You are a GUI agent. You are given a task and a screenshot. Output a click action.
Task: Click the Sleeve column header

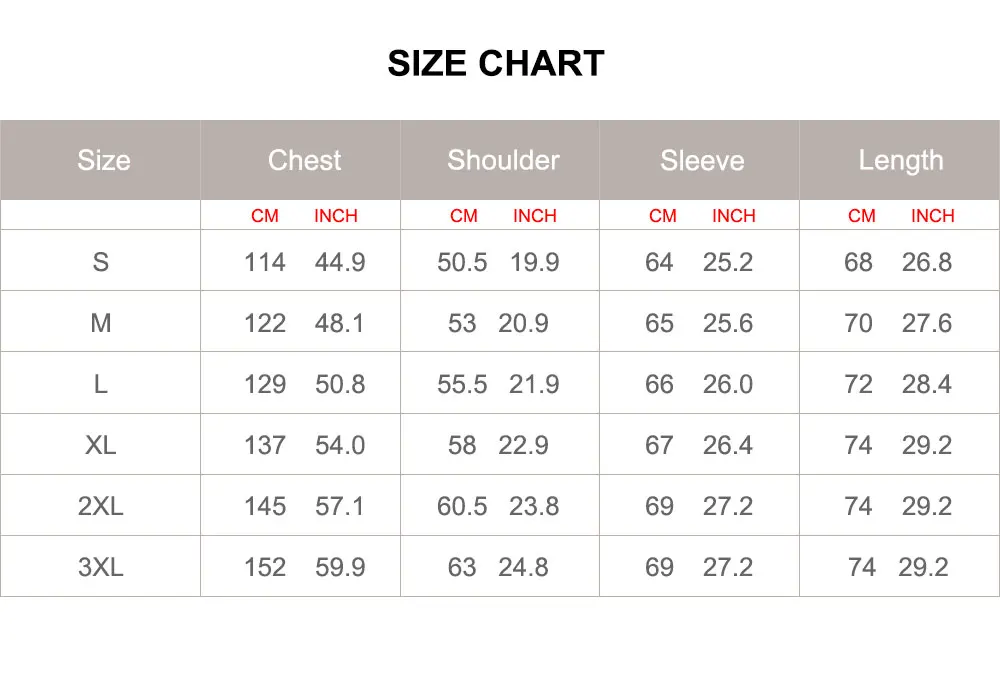[702, 160]
